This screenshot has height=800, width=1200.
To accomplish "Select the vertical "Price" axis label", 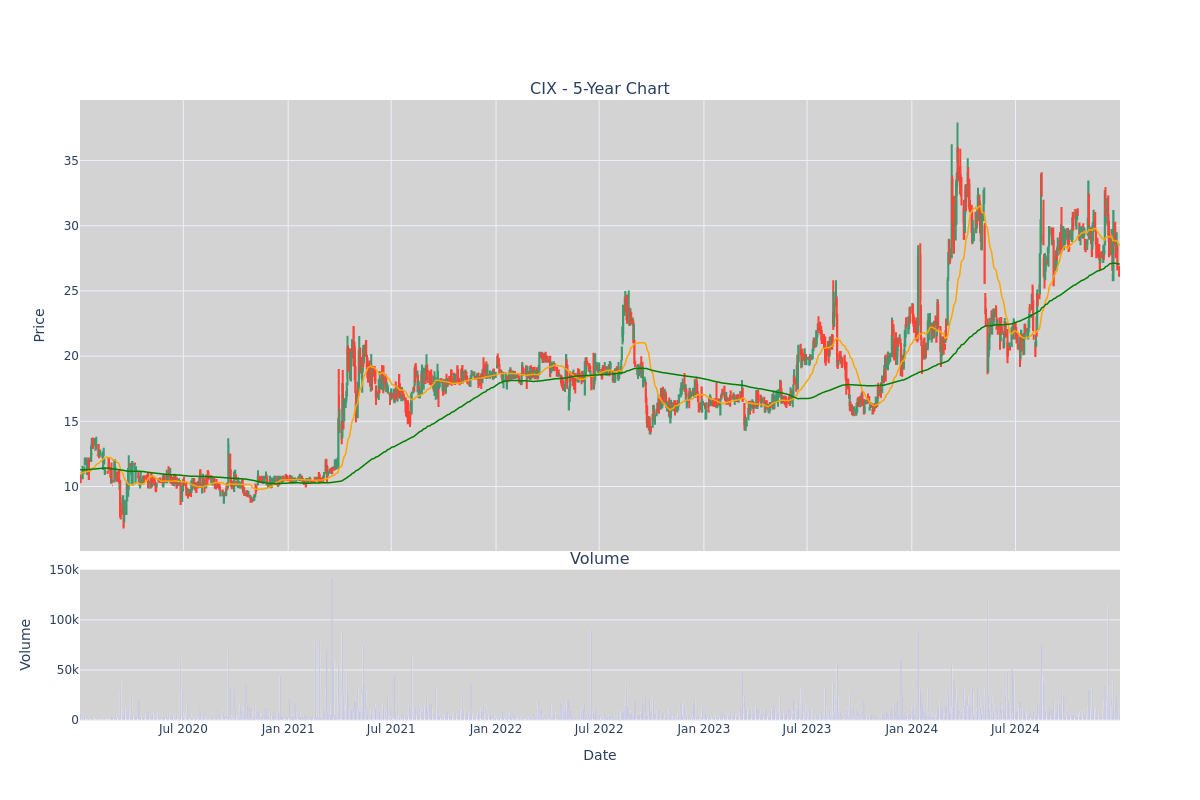I will point(40,325).
